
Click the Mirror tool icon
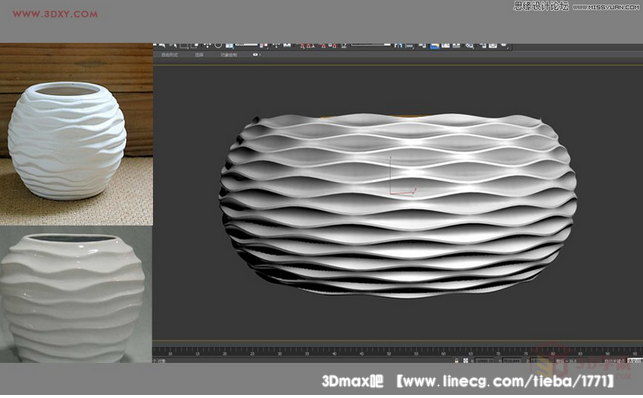pos(398,45)
